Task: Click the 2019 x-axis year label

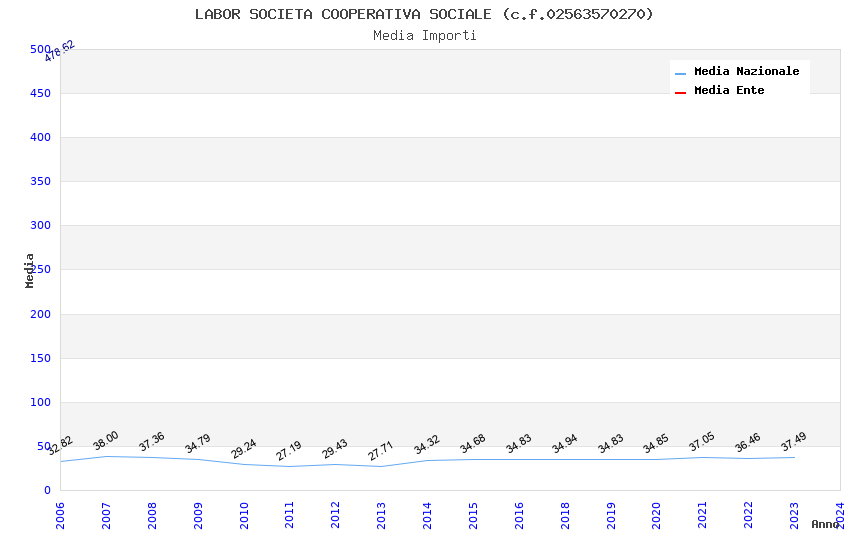Action: [611, 515]
